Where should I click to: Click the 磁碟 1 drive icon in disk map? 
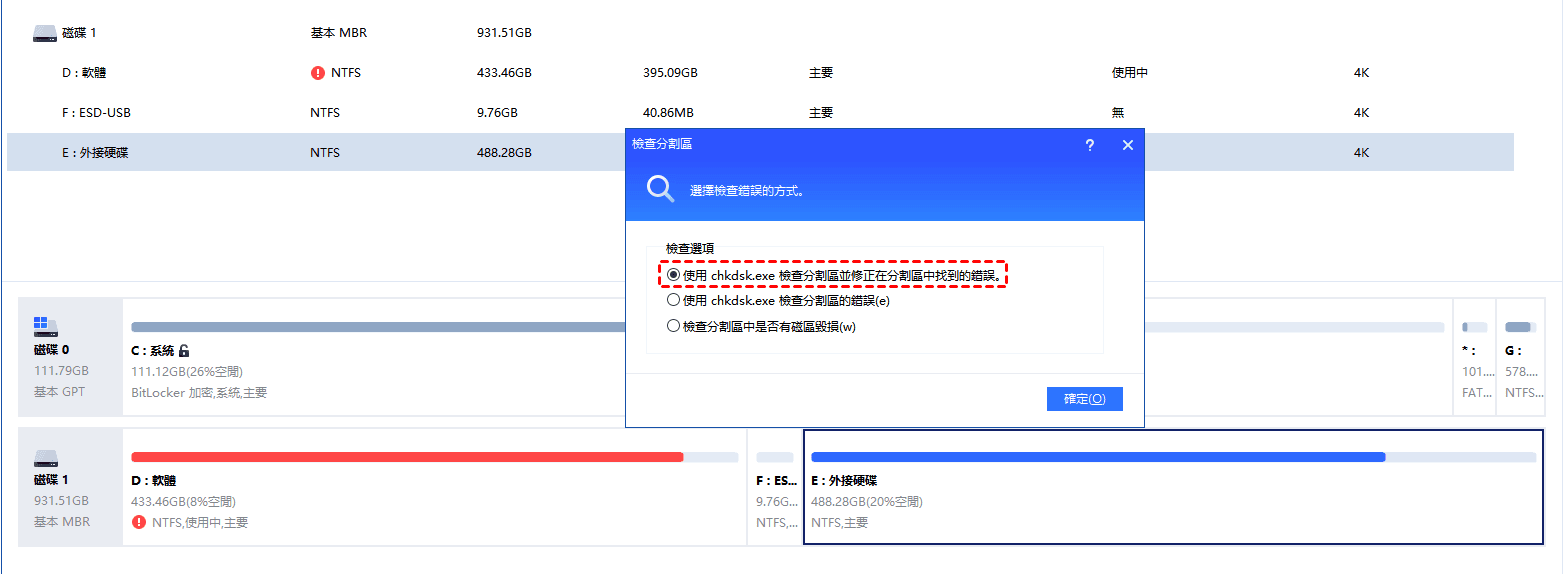pos(45,459)
